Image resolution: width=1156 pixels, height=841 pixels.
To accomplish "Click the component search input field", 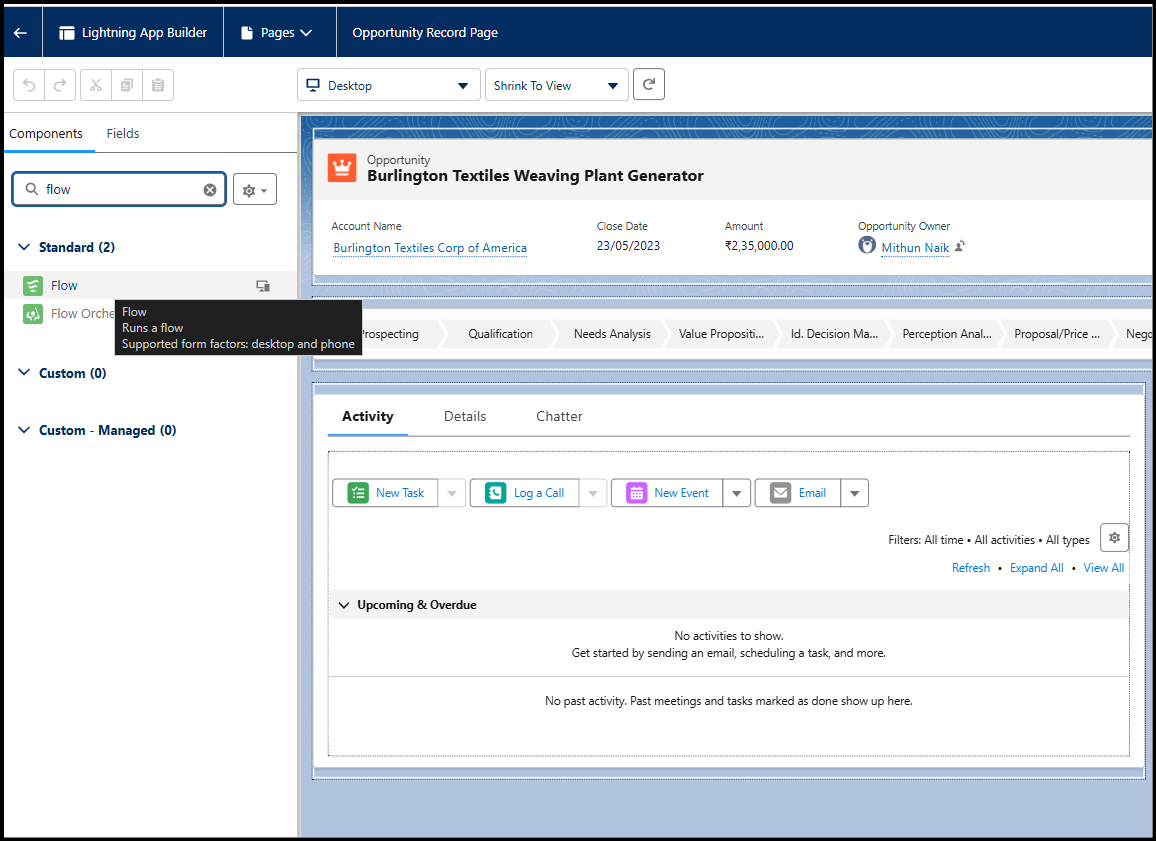I will (x=119, y=189).
